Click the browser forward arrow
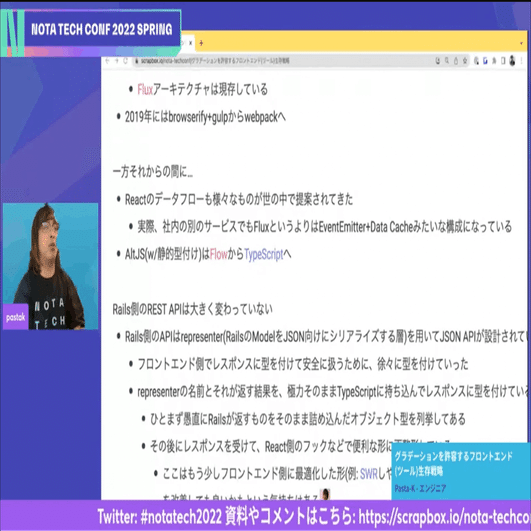Screen dimensions: 531x531 pyautogui.click(x=116, y=61)
